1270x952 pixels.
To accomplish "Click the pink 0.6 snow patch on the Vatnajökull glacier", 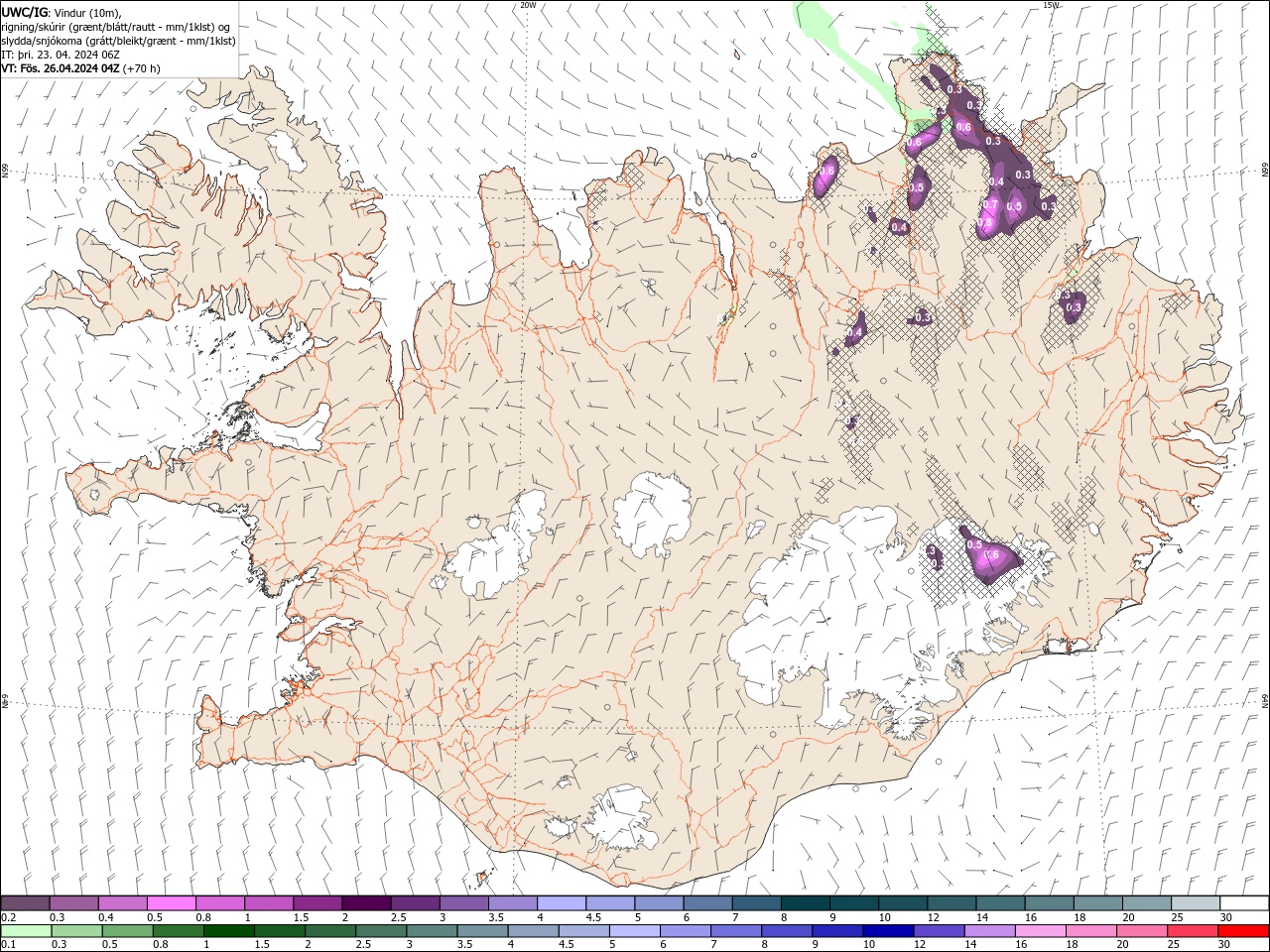I will coord(990,558).
